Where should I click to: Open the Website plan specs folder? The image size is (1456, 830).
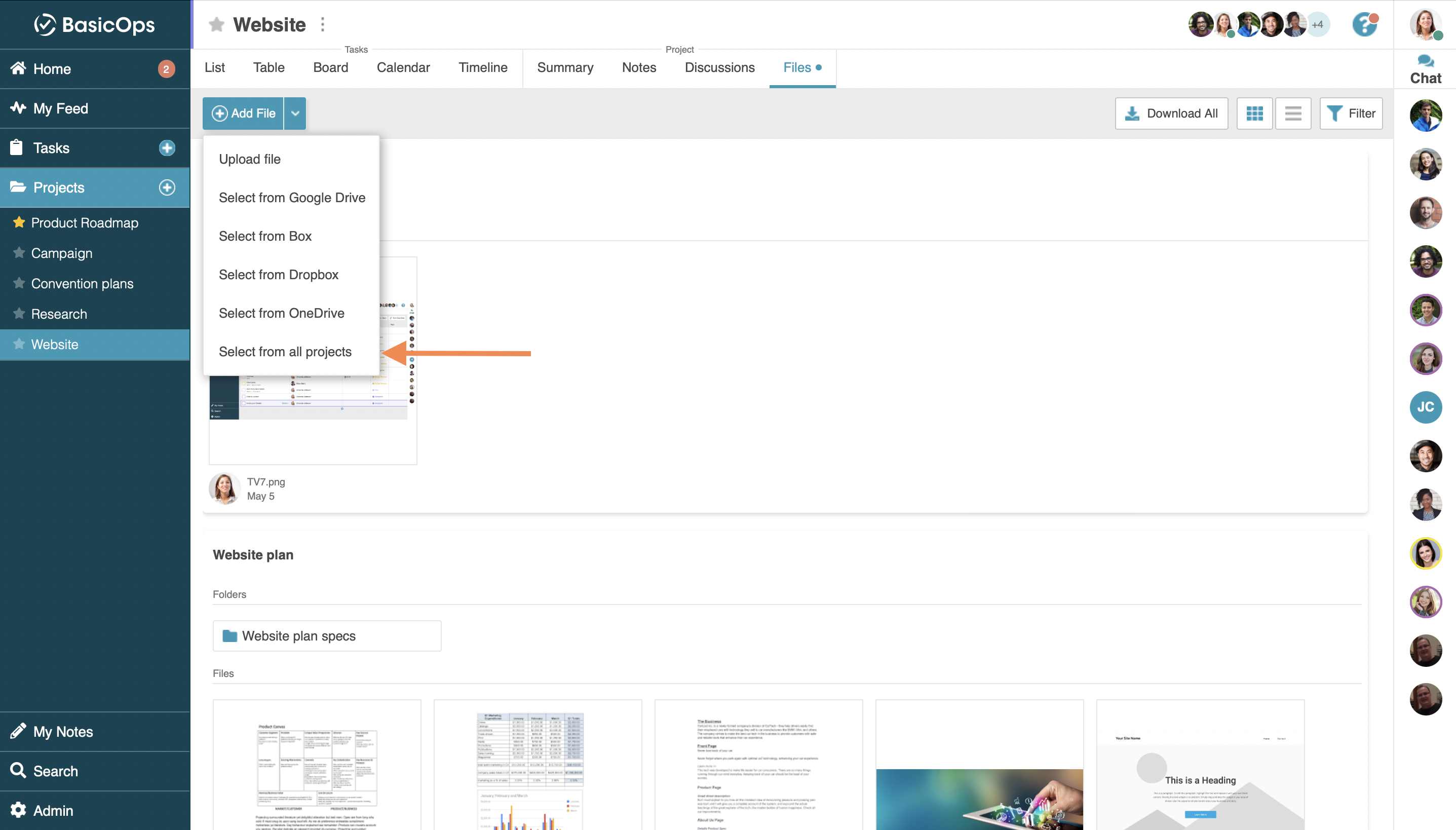327,636
